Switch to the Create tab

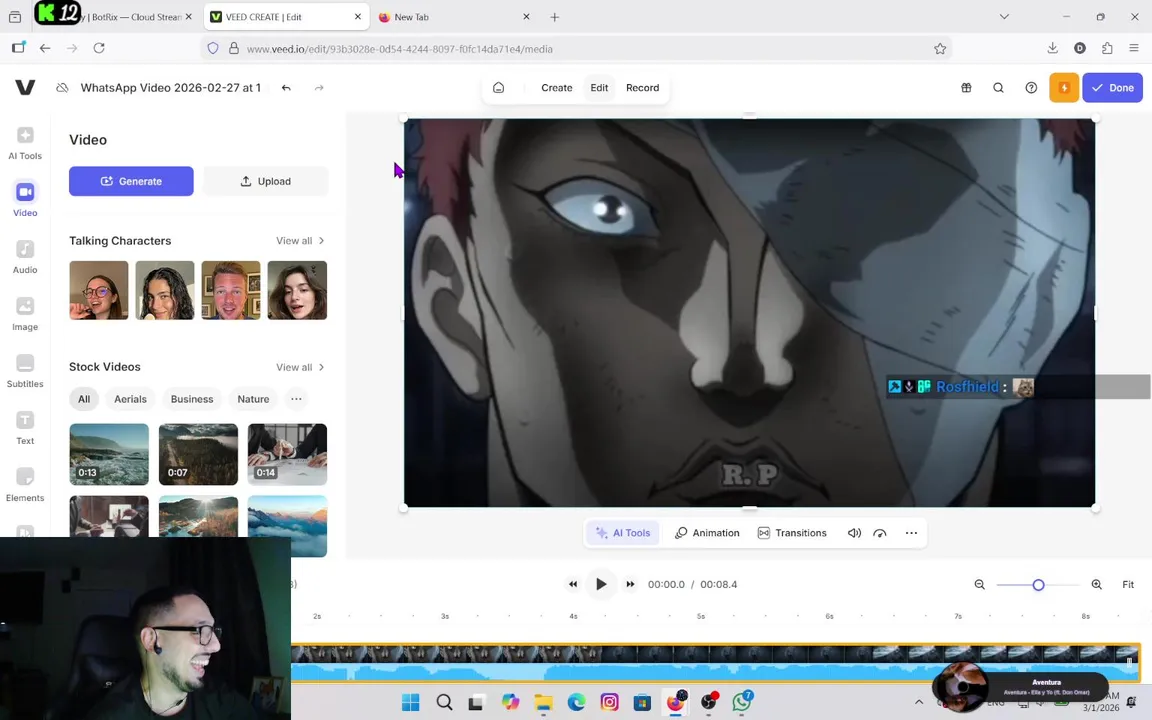coord(556,87)
